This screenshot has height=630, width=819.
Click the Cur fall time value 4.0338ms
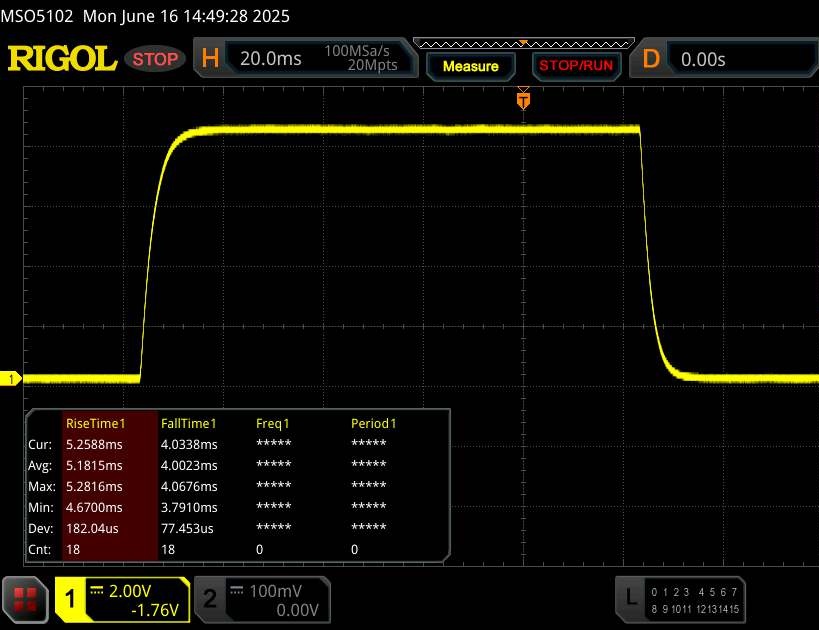pos(189,445)
